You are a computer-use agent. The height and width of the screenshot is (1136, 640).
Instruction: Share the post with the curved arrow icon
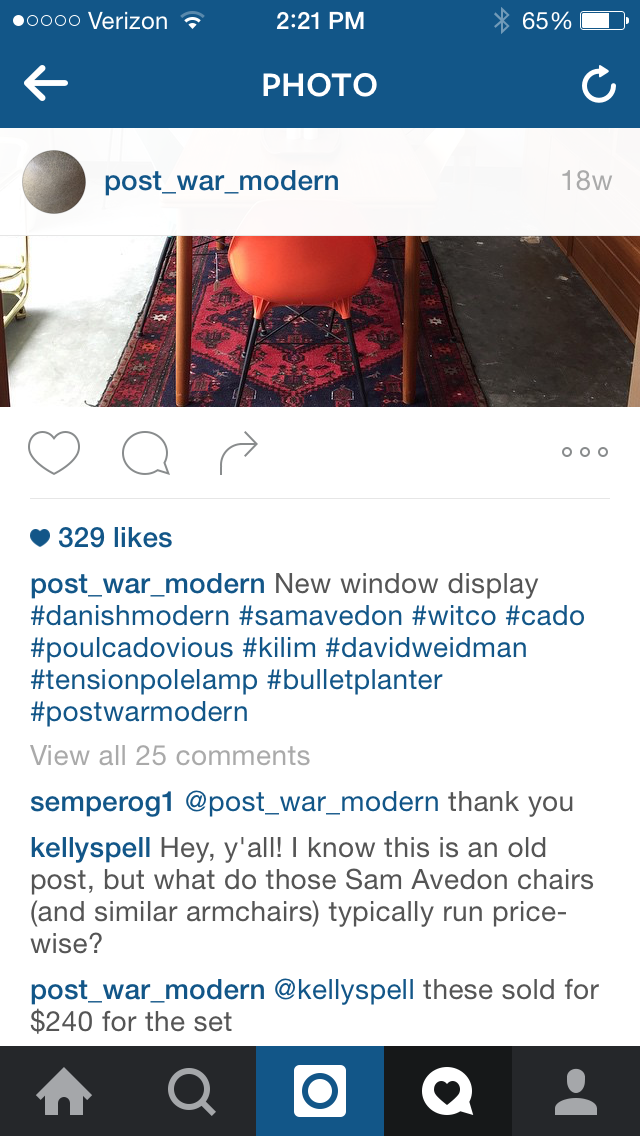238,453
